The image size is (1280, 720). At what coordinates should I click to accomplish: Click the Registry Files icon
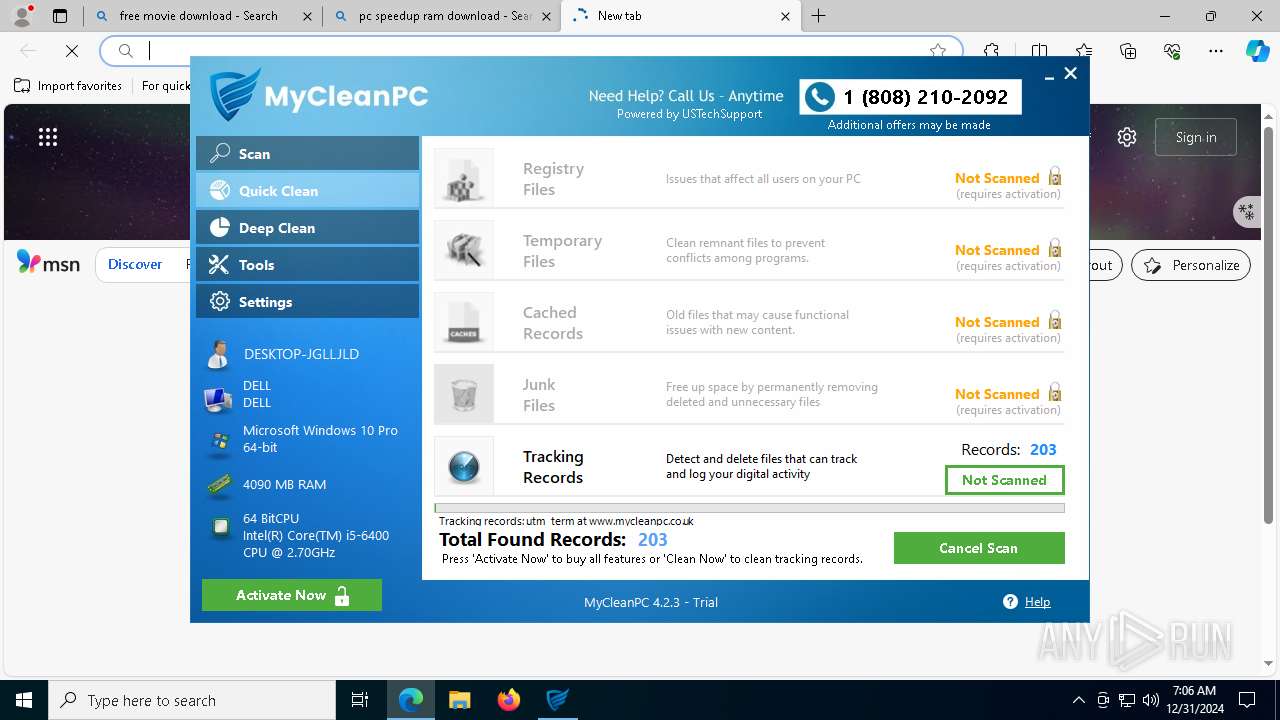coord(464,179)
